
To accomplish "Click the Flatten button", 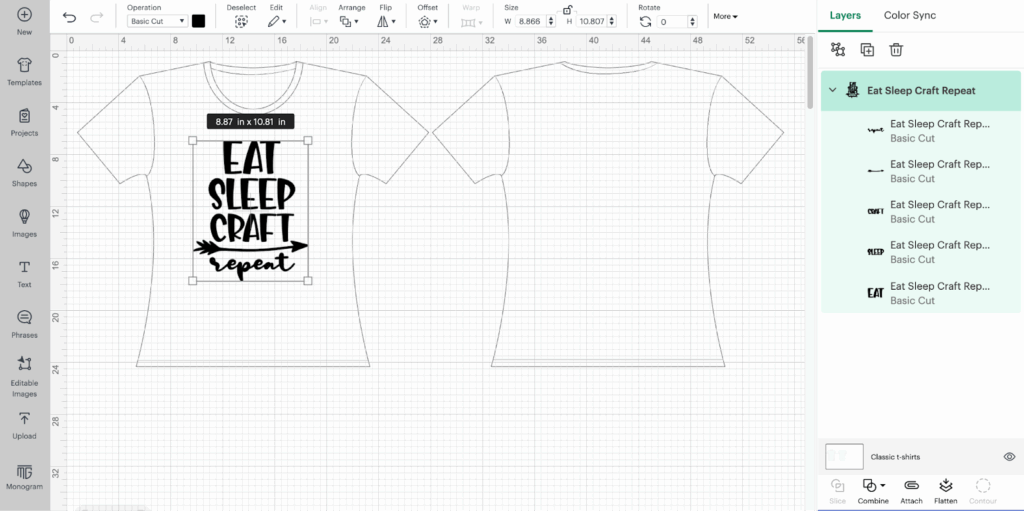I will click(945, 489).
